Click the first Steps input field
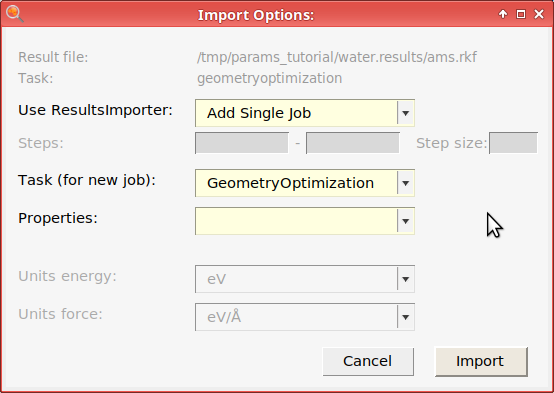This screenshot has width=554, height=393. click(x=242, y=143)
